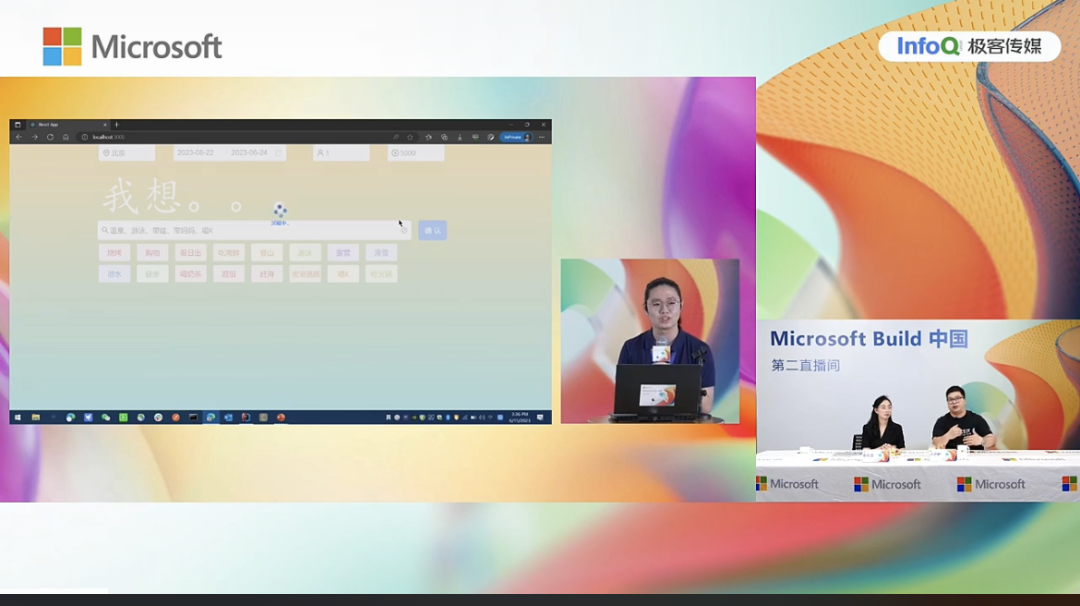
Task: Open the Windows Start menu
Action: [x=17, y=417]
